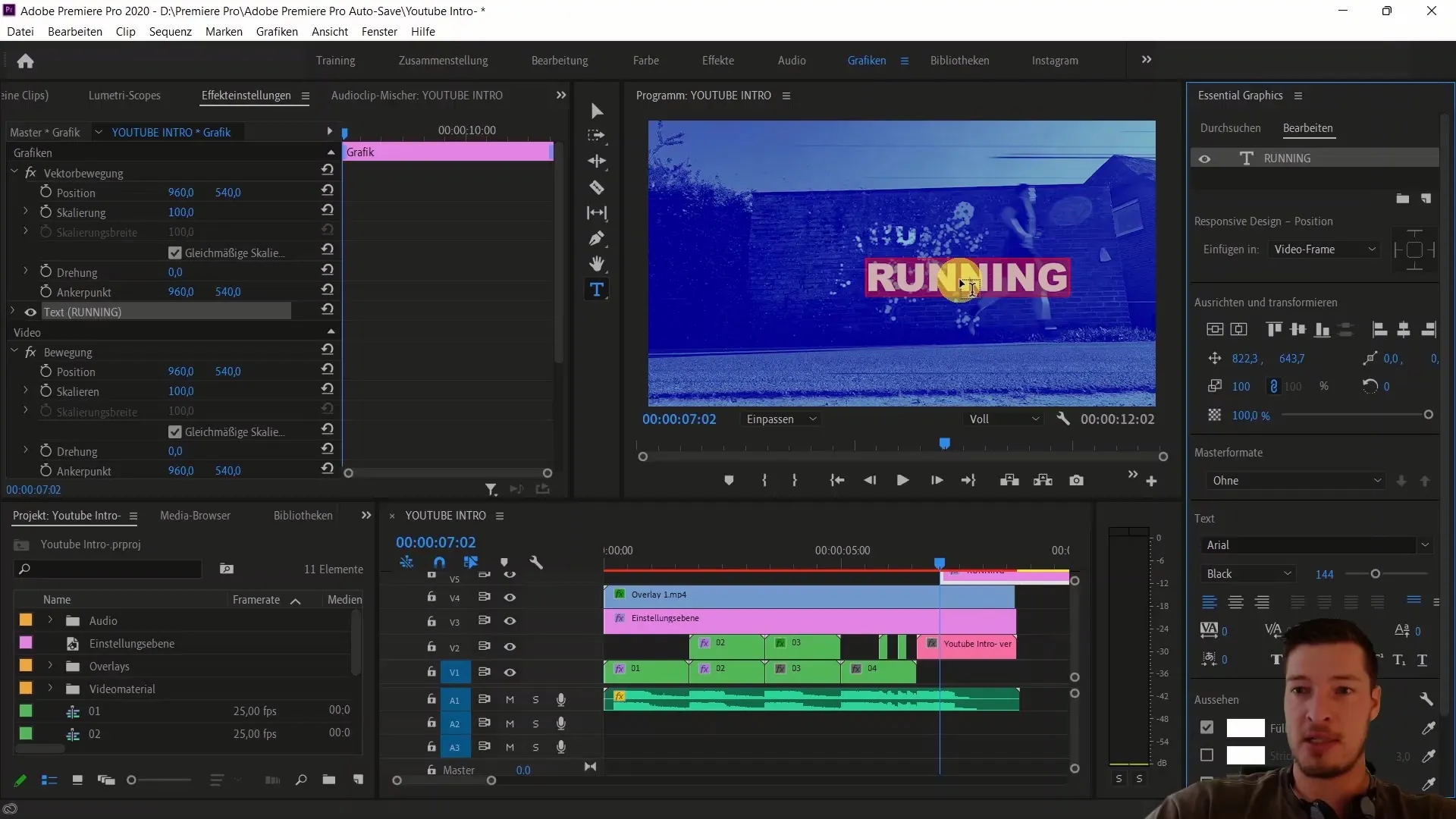The height and width of the screenshot is (819, 1456).
Task: Expand the Text RUNNING layer properties
Action: [13, 311]
